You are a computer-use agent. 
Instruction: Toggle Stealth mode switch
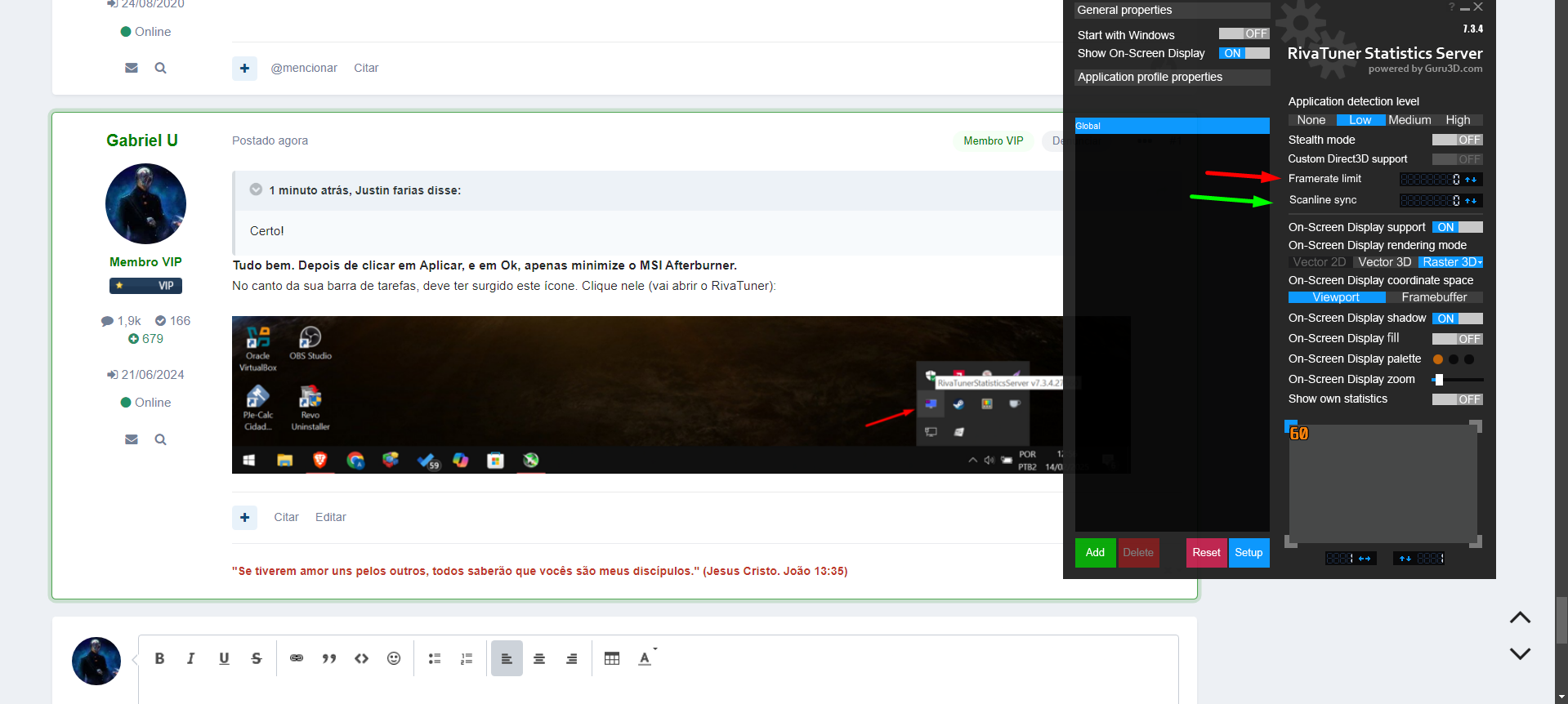(x=1457, y=140)
